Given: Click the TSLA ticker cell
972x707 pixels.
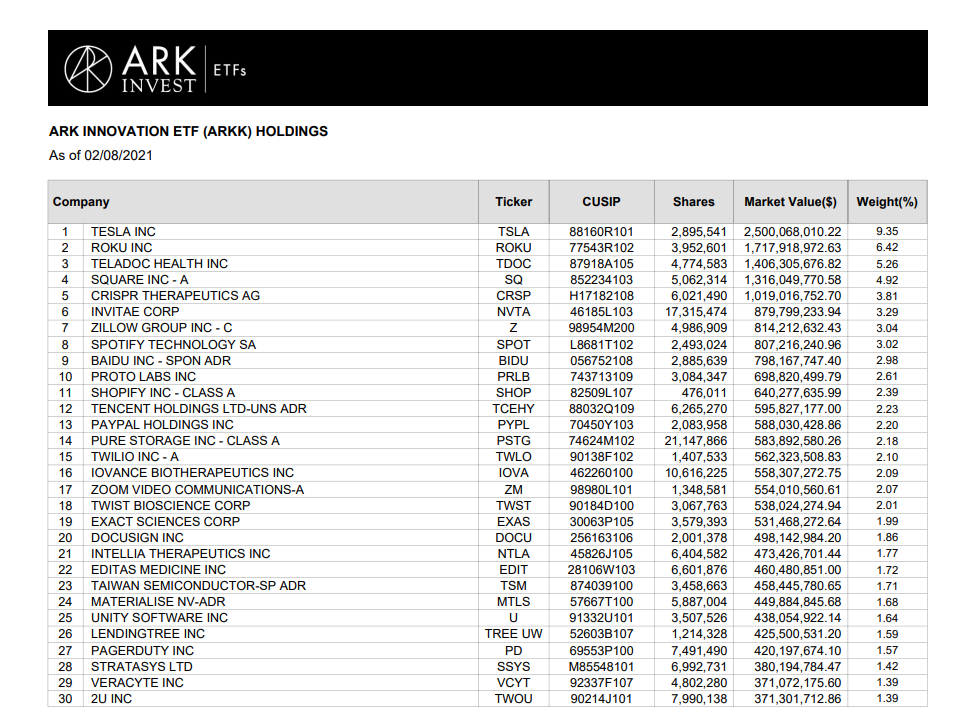Looking at the screenshot, I should [513, 232].
